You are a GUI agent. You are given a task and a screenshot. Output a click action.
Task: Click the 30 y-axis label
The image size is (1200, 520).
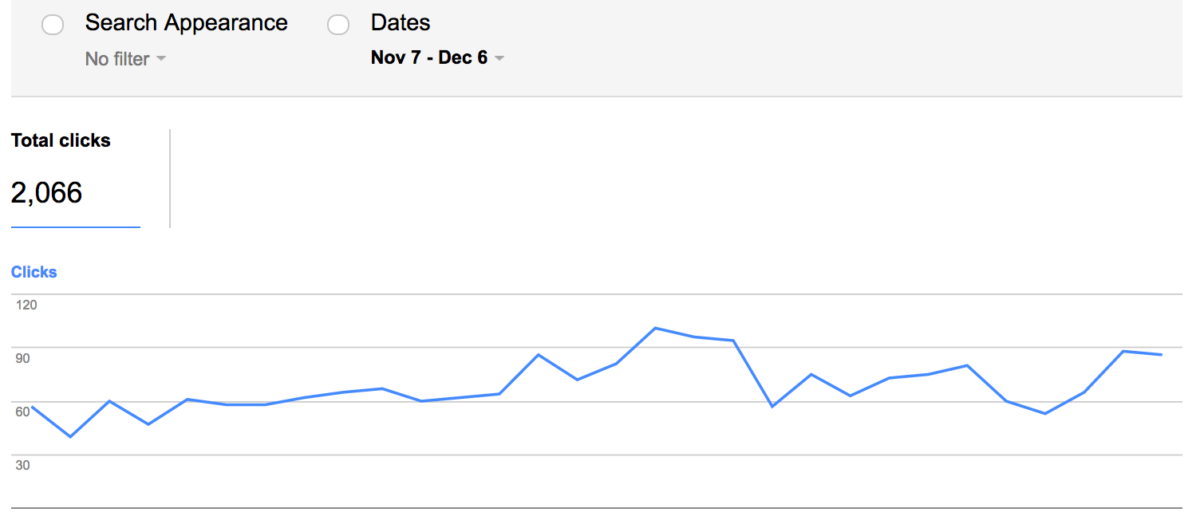(22, 465)
